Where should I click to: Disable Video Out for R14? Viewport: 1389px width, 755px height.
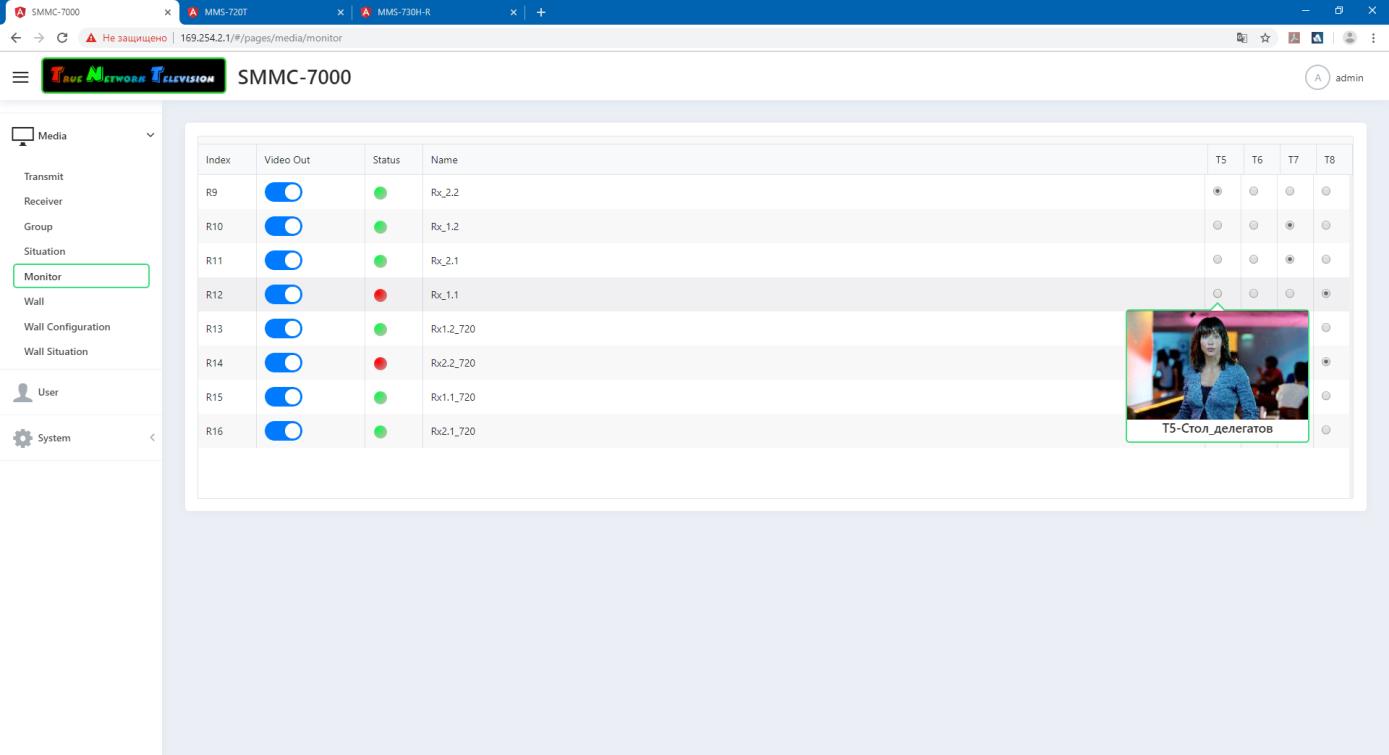pos(283,362)
